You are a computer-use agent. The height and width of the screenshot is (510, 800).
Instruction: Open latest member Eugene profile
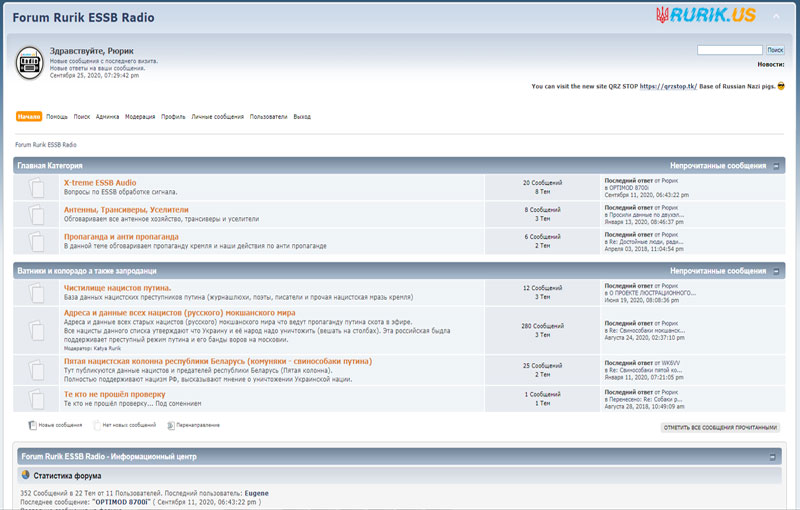pyautogui.click(x=257, y=493)
